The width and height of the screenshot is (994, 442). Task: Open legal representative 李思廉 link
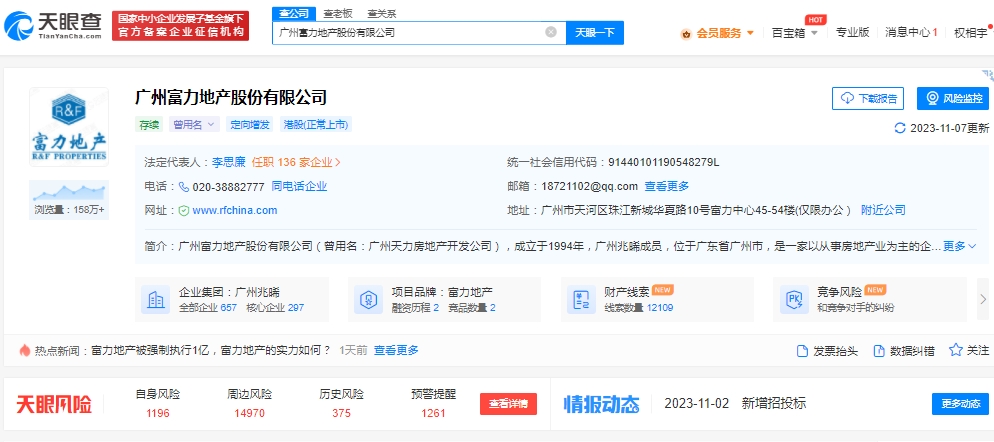point(228,162)
